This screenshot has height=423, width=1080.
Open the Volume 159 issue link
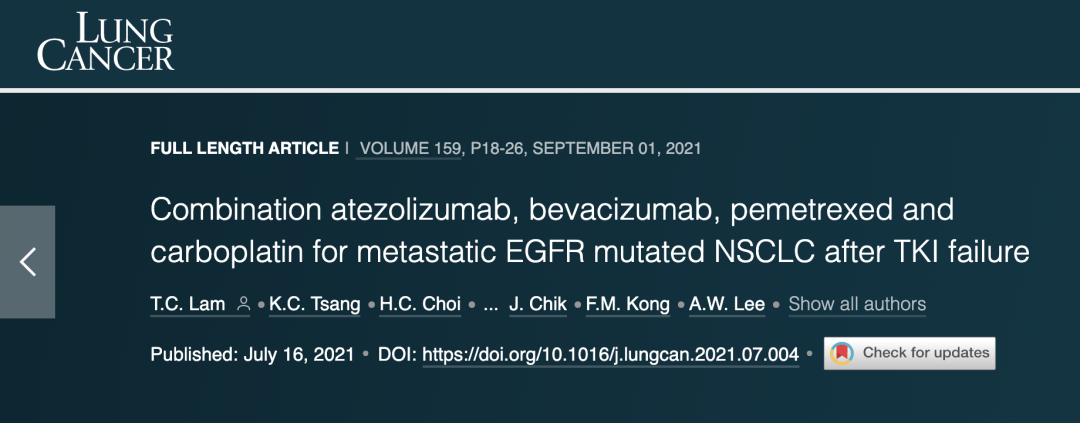pyautogui.click(x=408, y=148)
